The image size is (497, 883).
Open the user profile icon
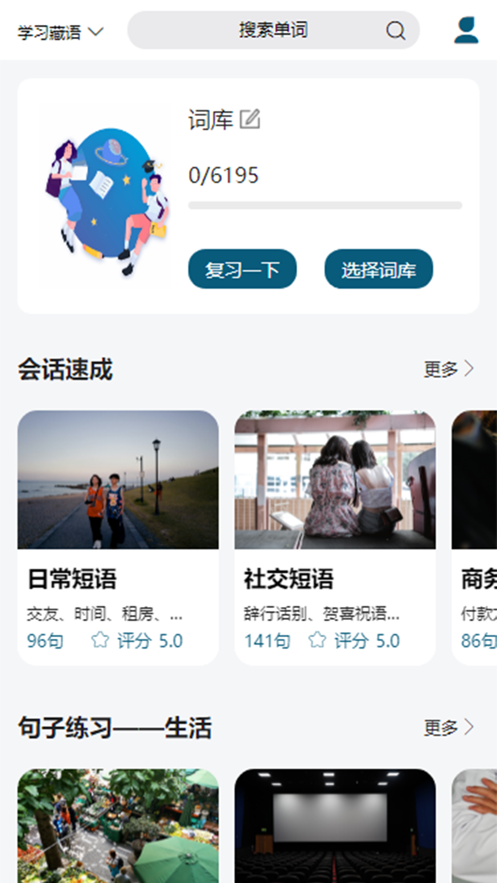(x=467, y=30)
